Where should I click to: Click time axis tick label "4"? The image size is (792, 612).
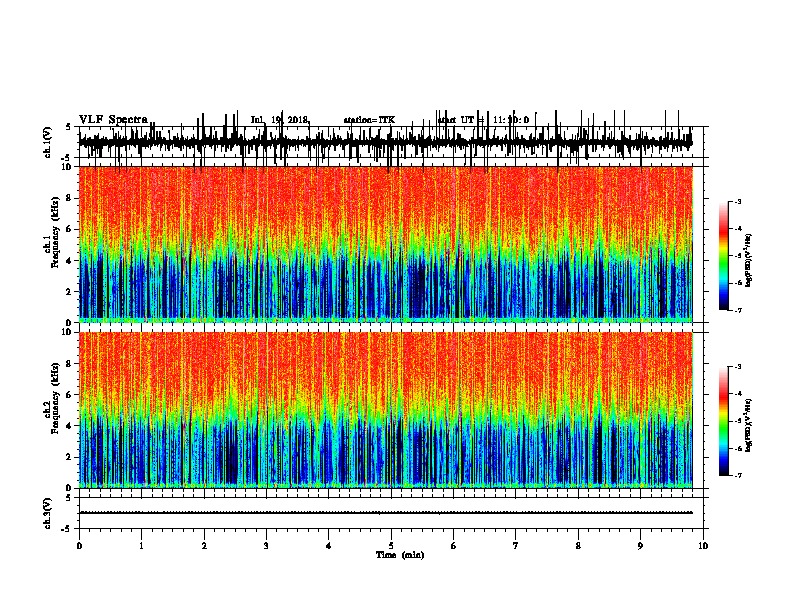click(329, 546)
